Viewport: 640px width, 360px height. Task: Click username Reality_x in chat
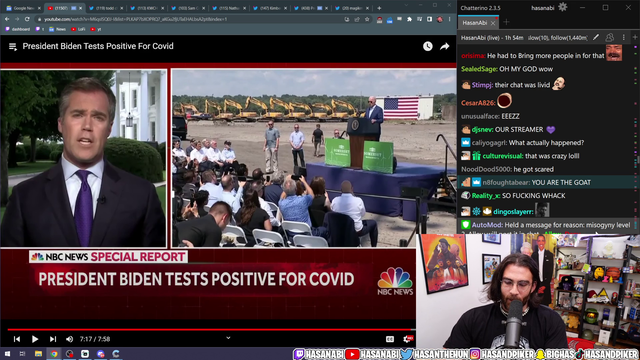click(485, 196)
